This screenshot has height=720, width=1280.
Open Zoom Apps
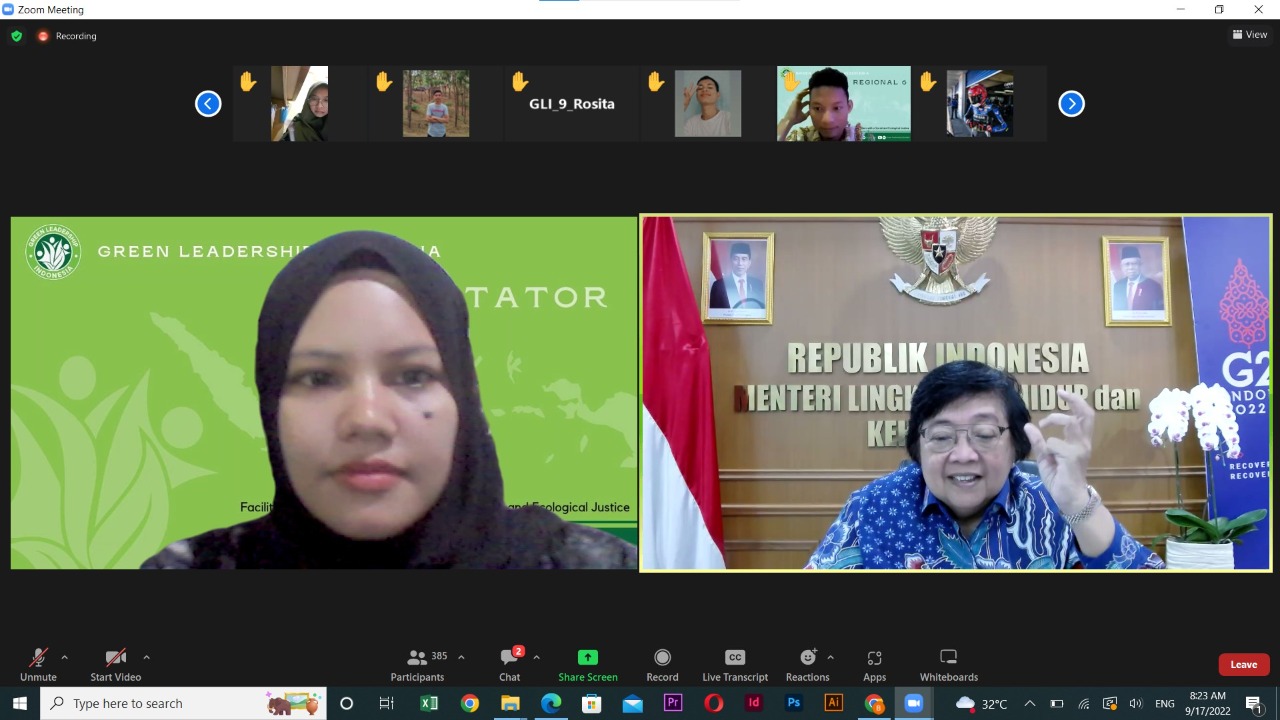click(x=874, y=664)
